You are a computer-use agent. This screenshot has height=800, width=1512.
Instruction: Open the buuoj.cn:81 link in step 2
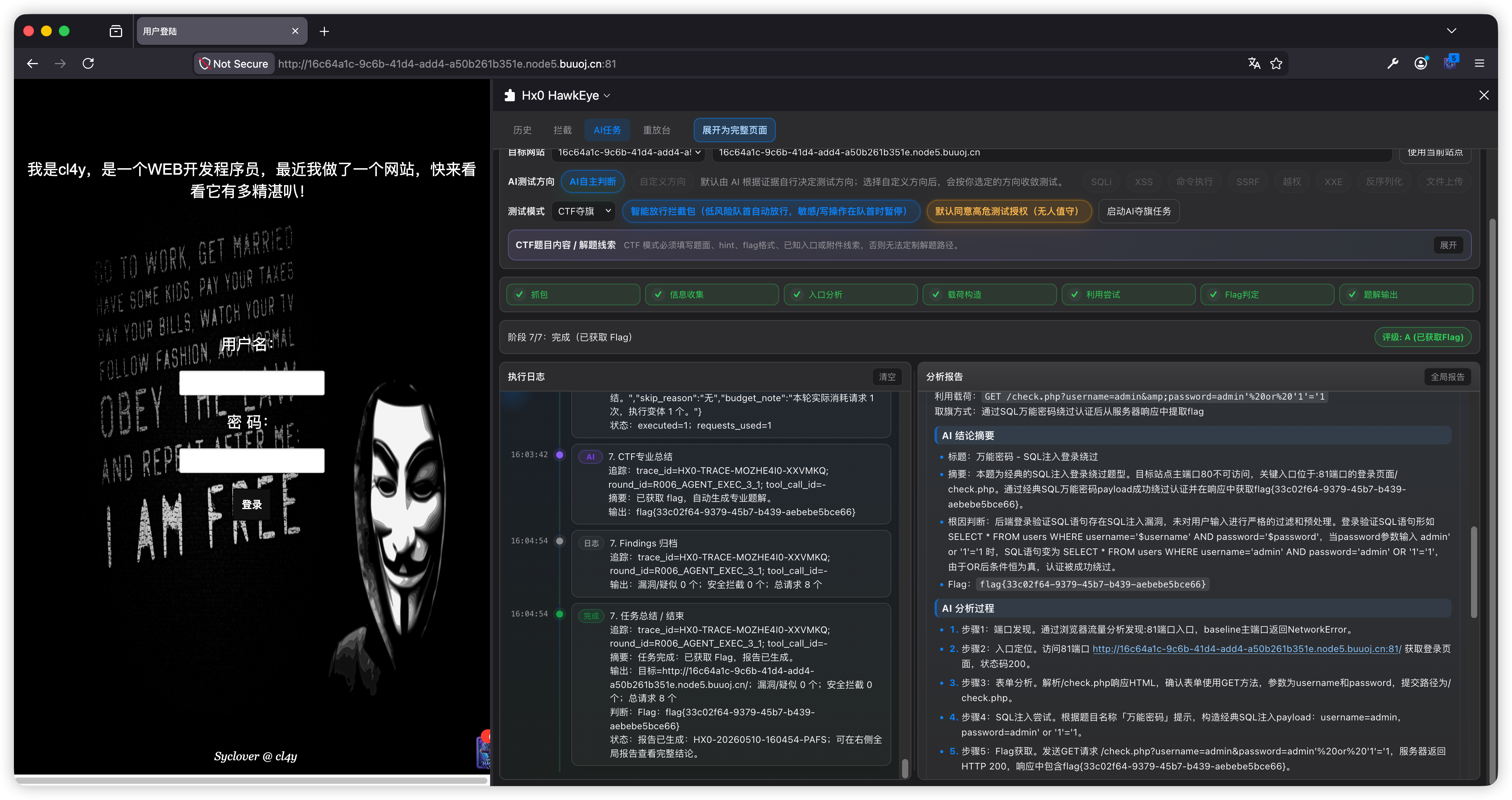(1247, 649)
